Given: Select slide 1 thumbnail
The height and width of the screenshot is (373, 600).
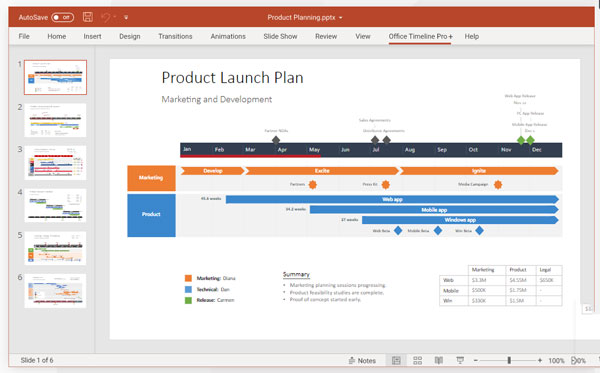Looking at the screenshot, I should [x=55, y=77].
